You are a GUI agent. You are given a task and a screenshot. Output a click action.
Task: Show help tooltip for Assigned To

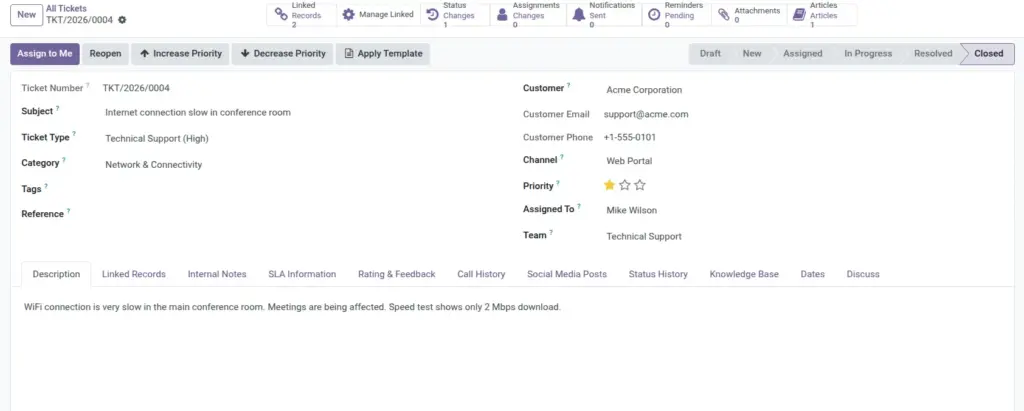579,206
